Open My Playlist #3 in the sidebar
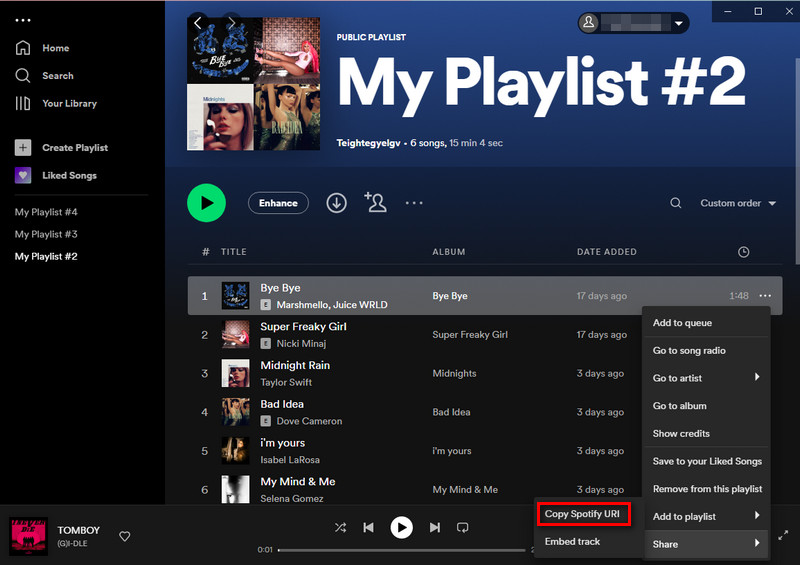The height and width of the screenshot is (565, 800). 46,234
